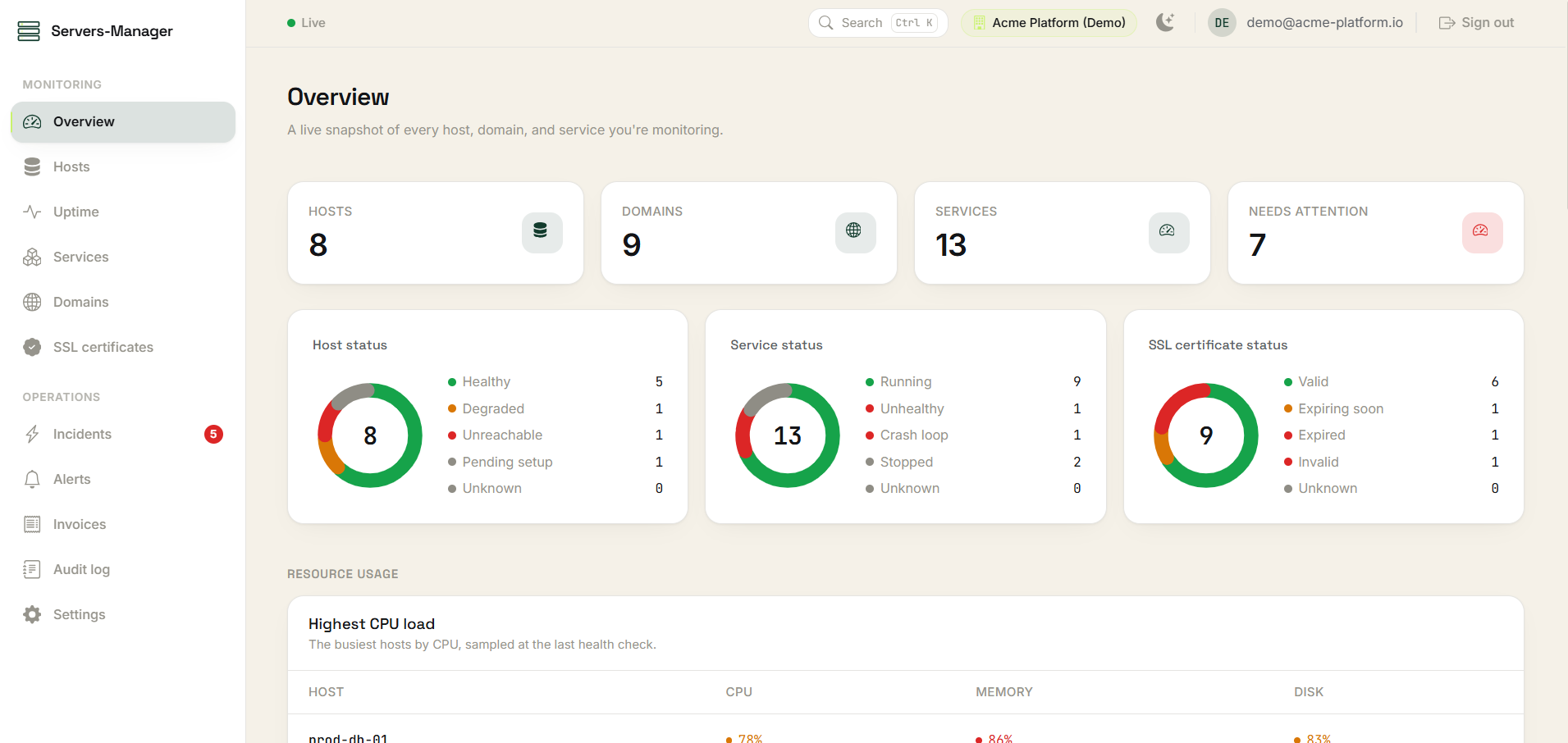The height and width of the screenshot is (743, 1568).
Task: Click the DE user avatar
Action: [1222, 23]
